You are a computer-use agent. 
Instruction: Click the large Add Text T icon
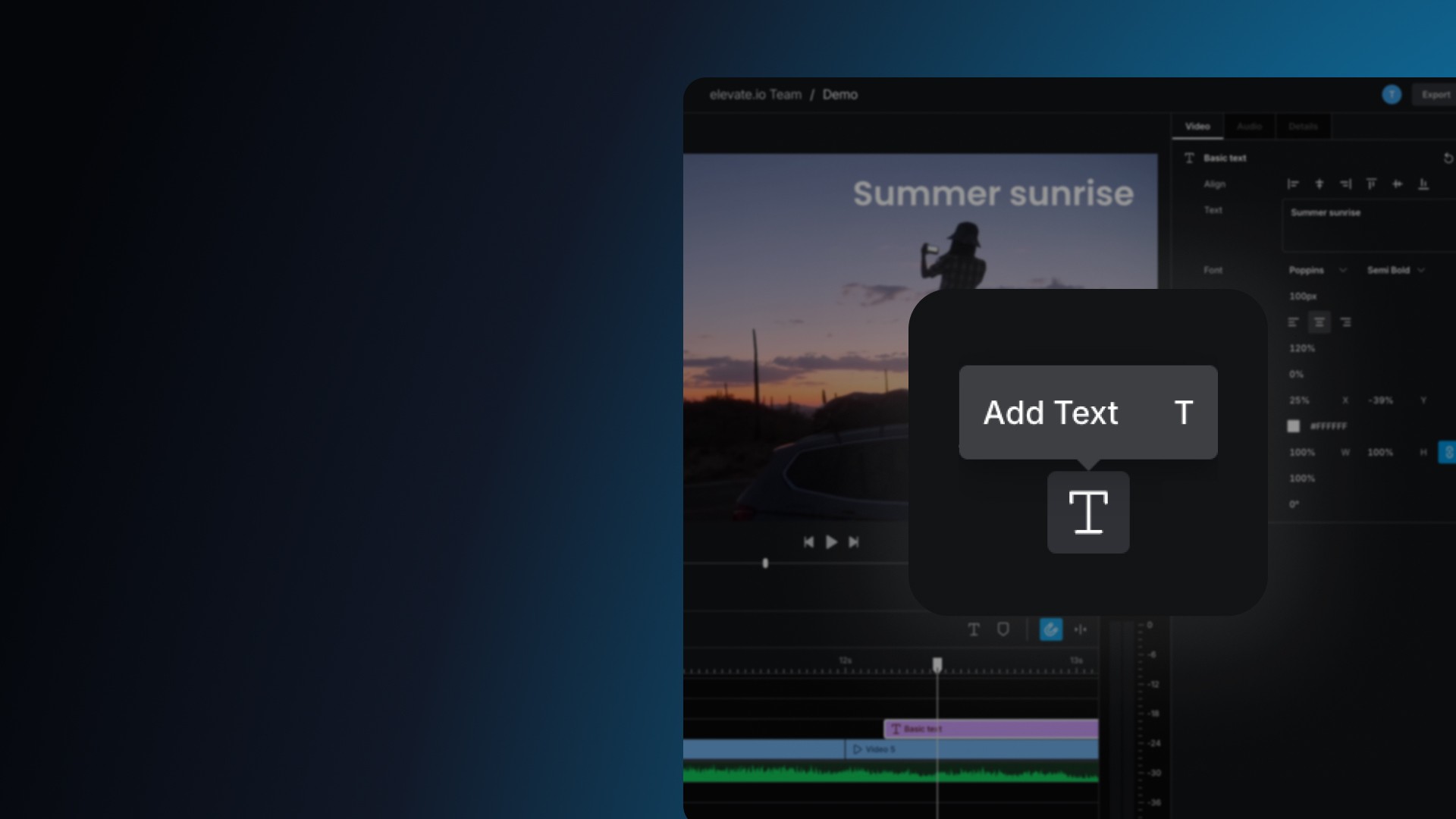[x=1088, y=513]
